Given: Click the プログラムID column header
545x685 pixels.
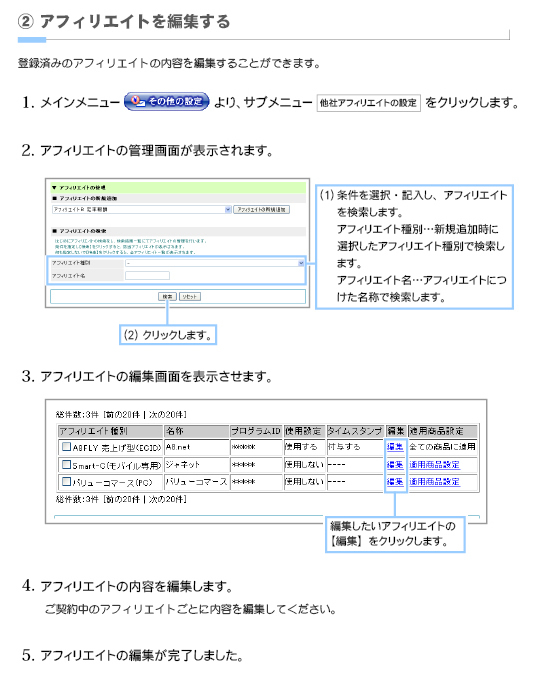Looking at the screenshot, I should (256, 431).
